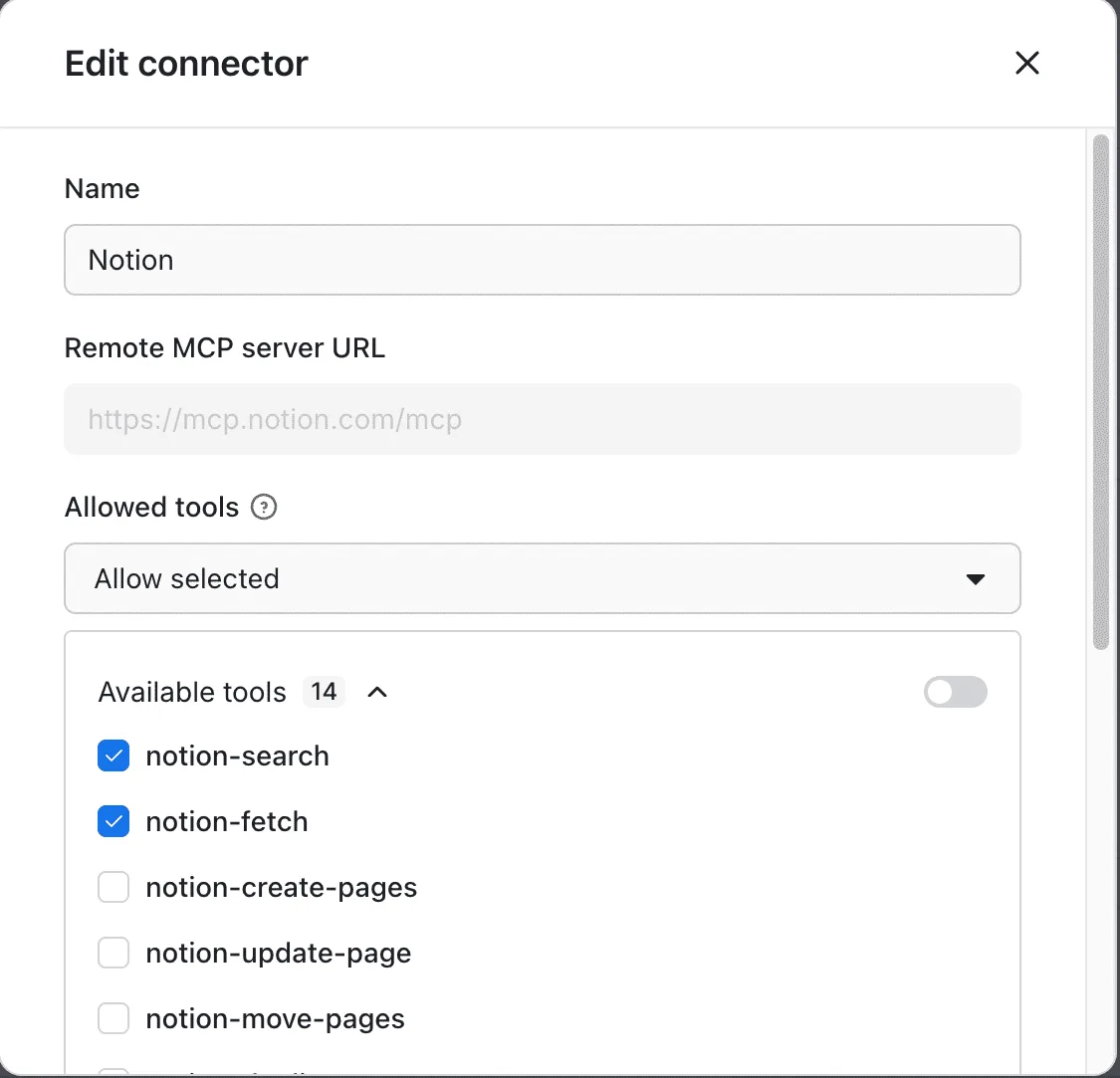Click the Name field label

pos(103,188)
